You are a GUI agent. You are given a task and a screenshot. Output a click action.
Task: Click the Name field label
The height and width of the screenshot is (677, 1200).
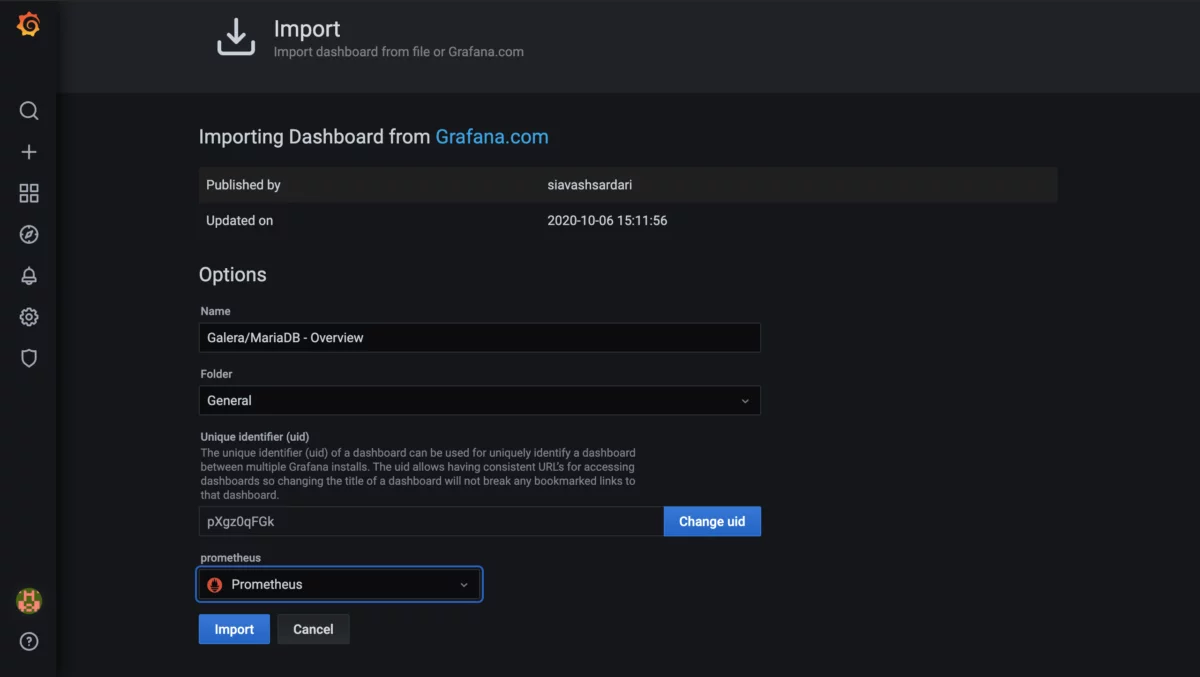[215, 311]
